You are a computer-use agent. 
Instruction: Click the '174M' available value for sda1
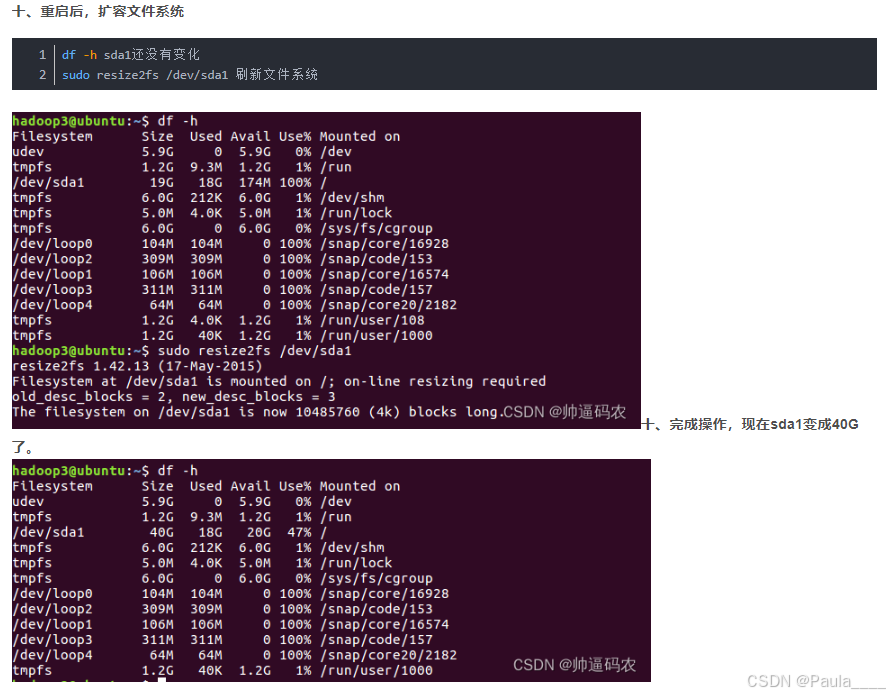(254, 182)
